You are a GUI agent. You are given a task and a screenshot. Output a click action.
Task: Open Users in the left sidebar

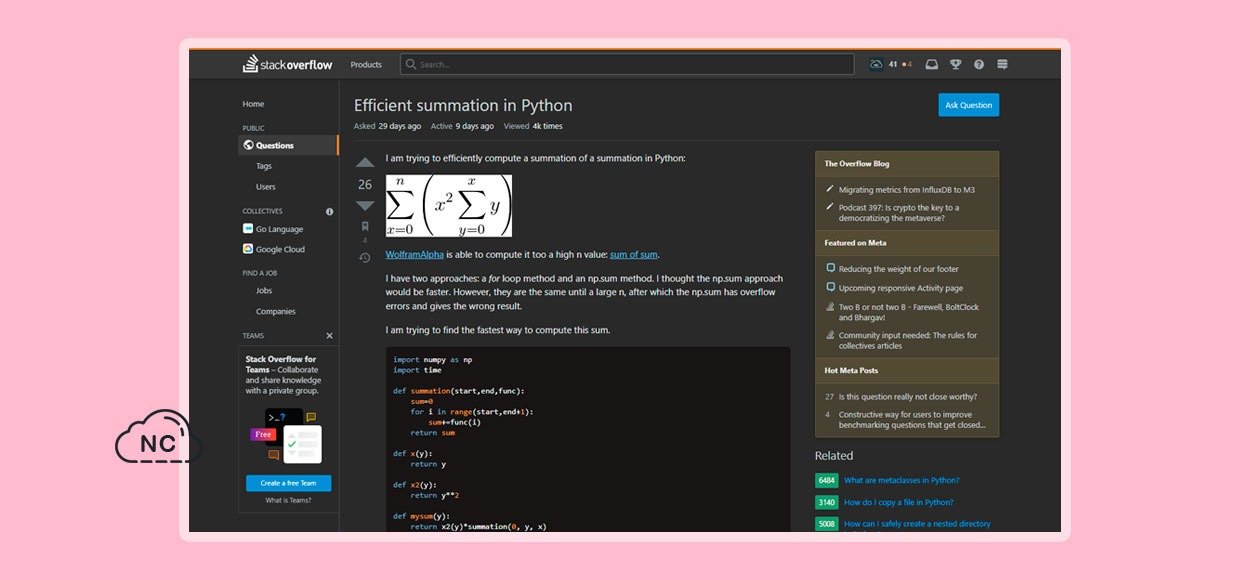coord(266,187)
